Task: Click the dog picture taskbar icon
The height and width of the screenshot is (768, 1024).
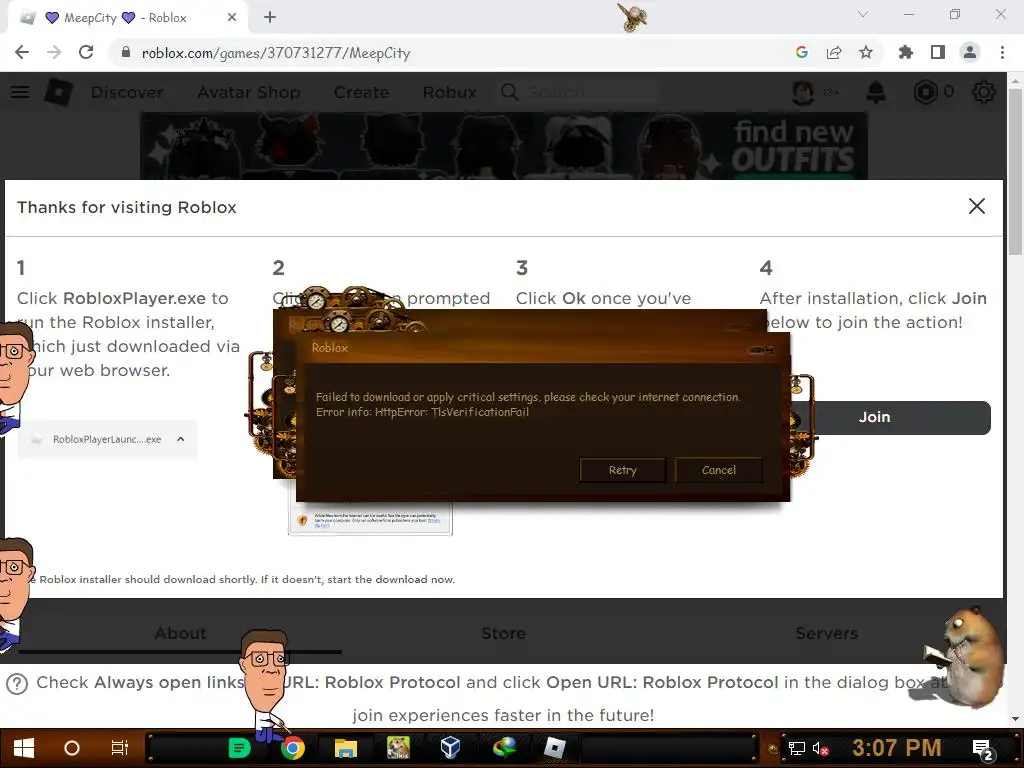Action: (398, 748)
